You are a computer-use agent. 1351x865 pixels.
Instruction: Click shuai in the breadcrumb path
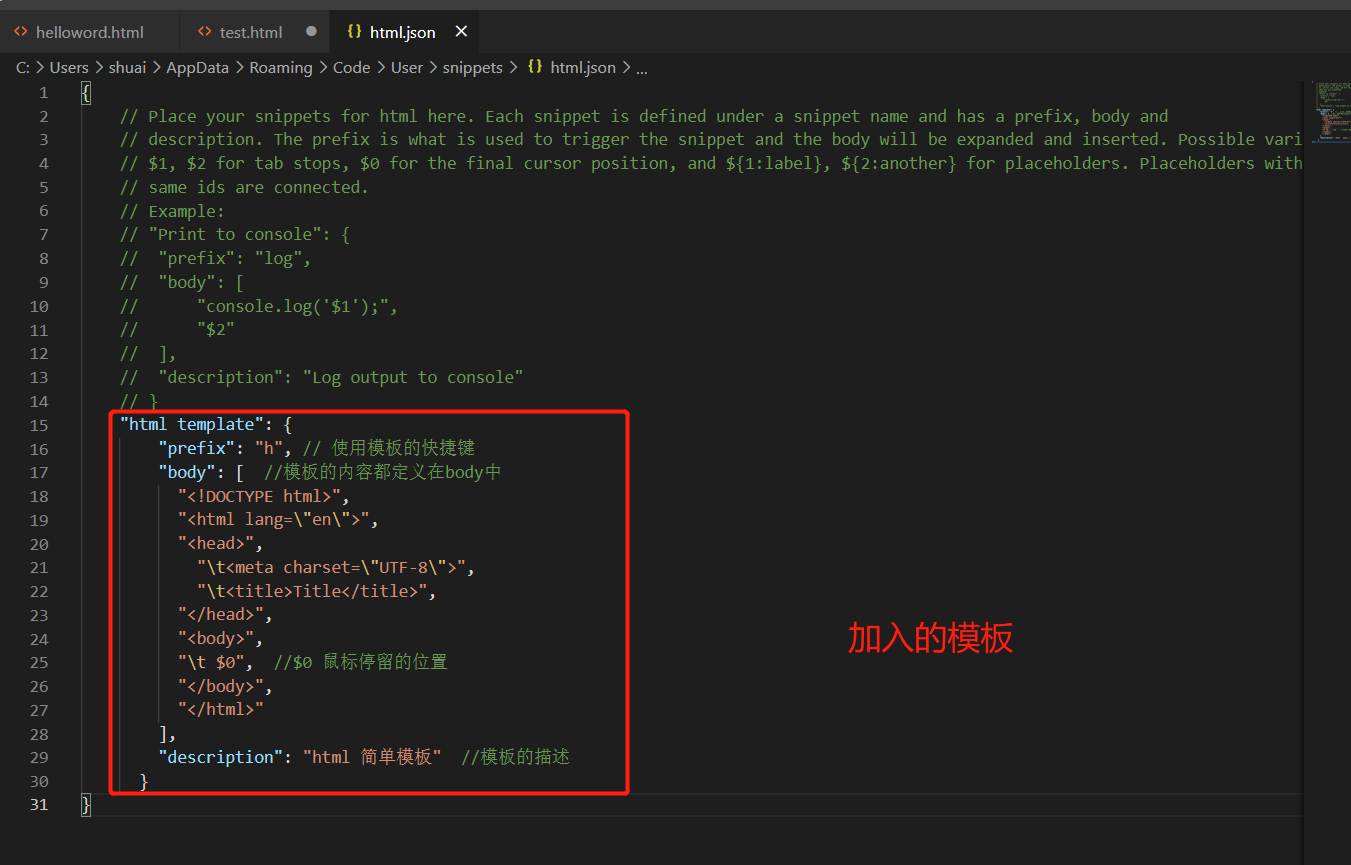[127, 67]
